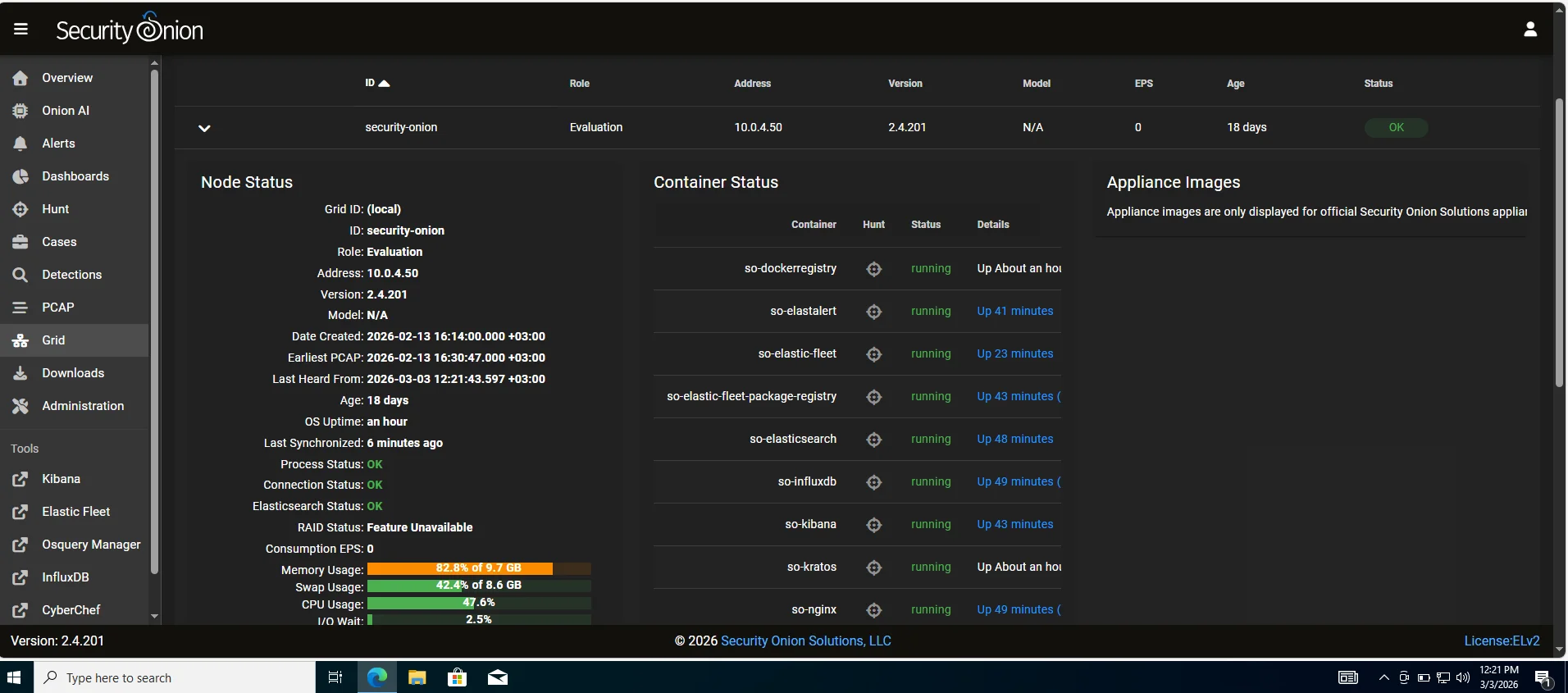Screen dimensions: 1568x693
Task: Click hunt icon for so-kibana container
Action: coord(873,525)
